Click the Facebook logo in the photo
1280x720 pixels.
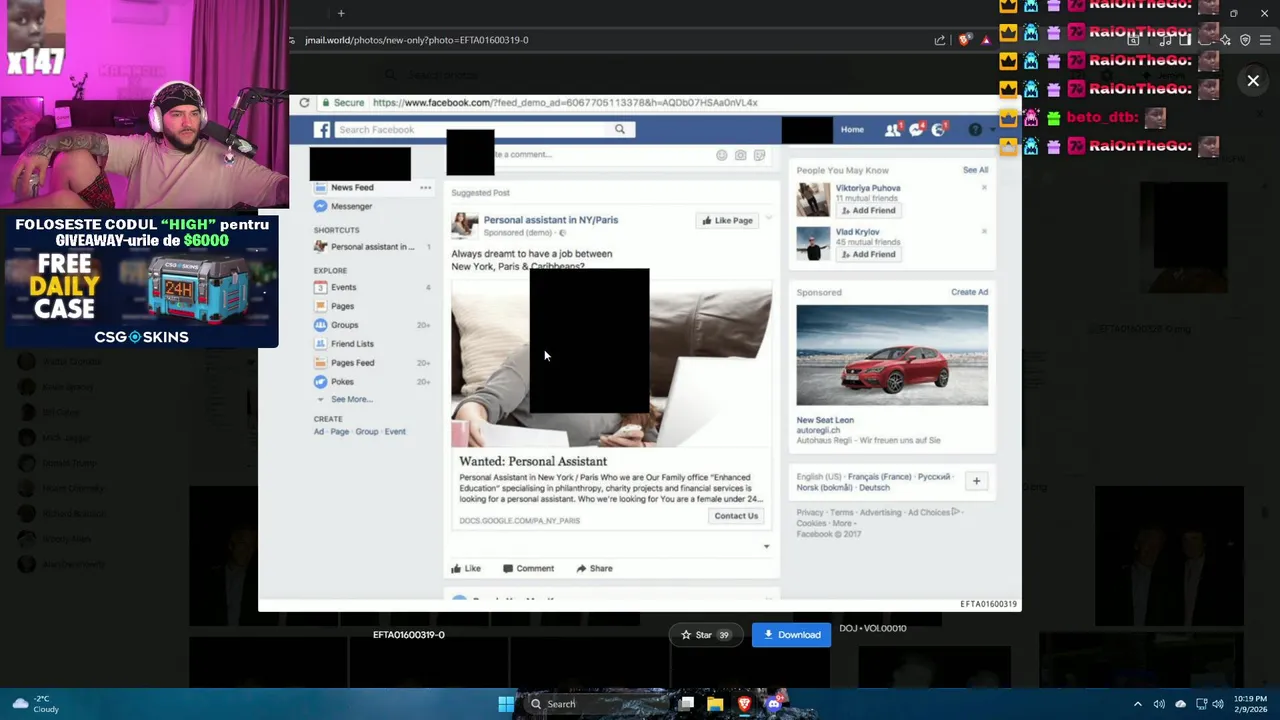pyautogui.click(x=322, y=130)
